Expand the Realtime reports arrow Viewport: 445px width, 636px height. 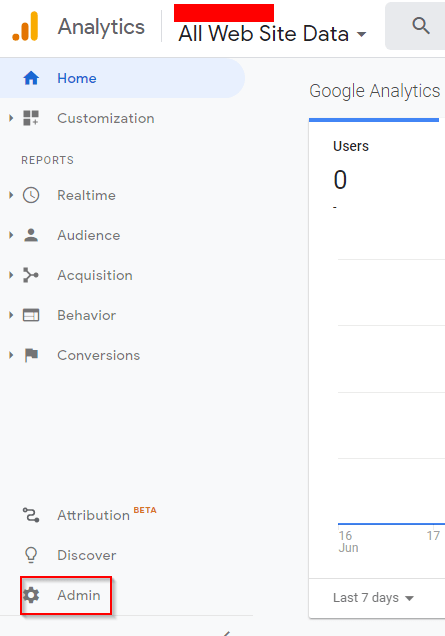pyautogui.click(x=11, y=195)
